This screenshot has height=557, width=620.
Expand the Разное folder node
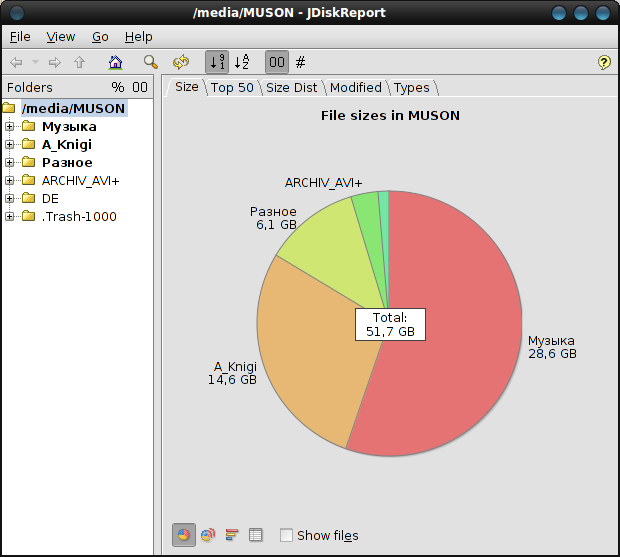[9, 162]
